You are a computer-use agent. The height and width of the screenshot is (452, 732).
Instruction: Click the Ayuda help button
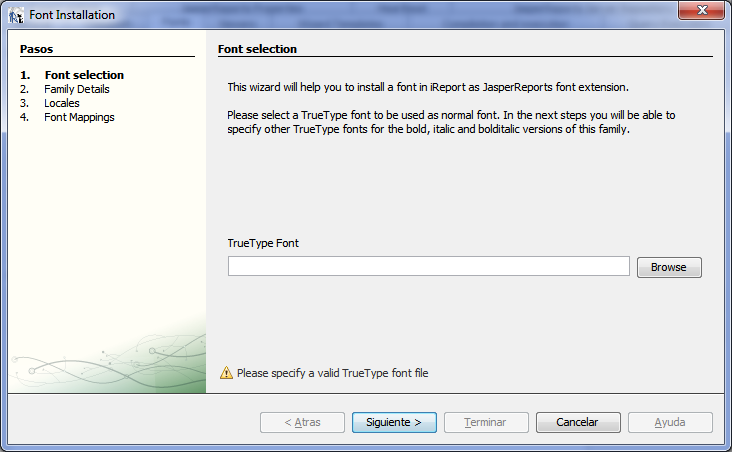[x=670, y=422]
